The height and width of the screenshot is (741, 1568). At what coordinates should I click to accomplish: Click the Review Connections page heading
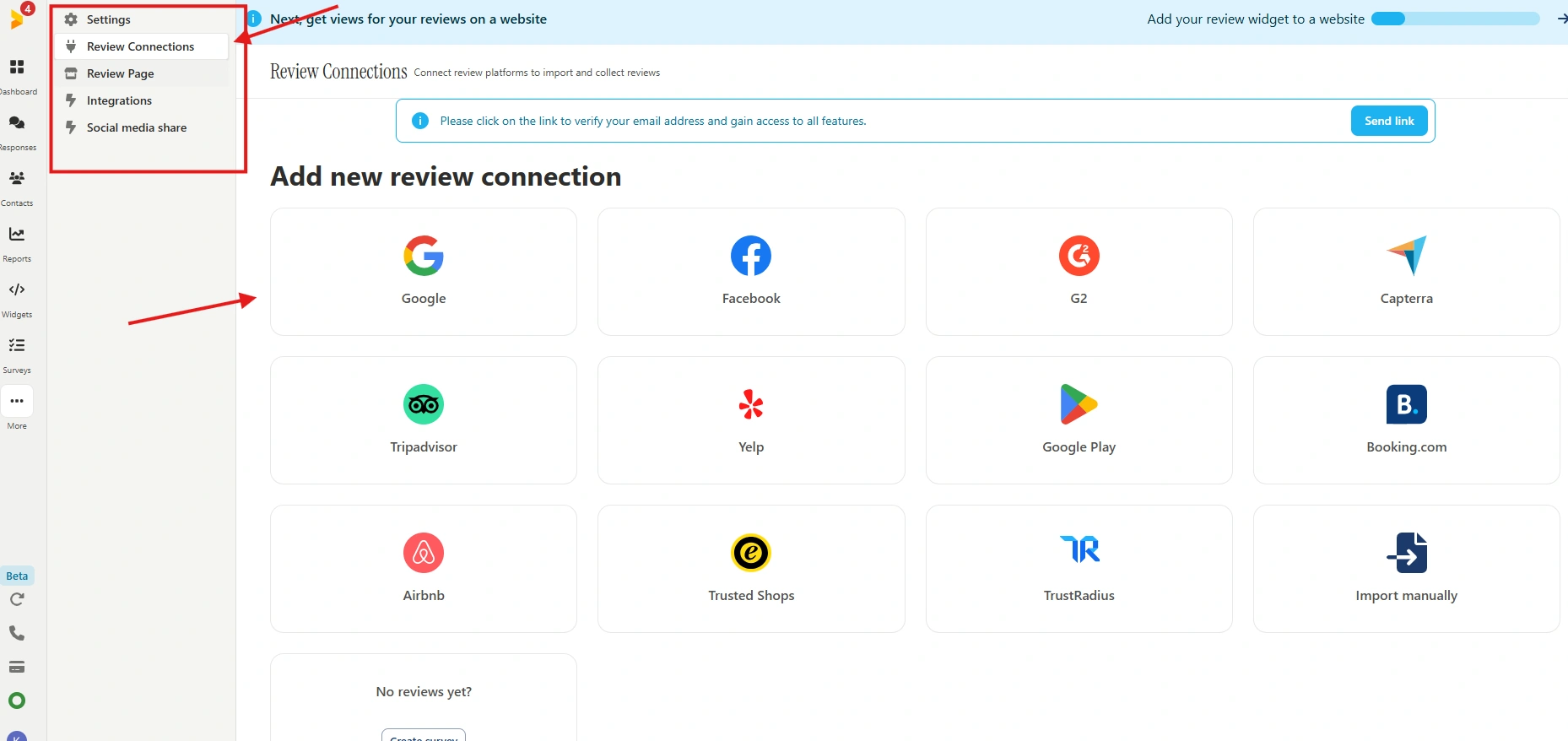(x=338, y=72)
